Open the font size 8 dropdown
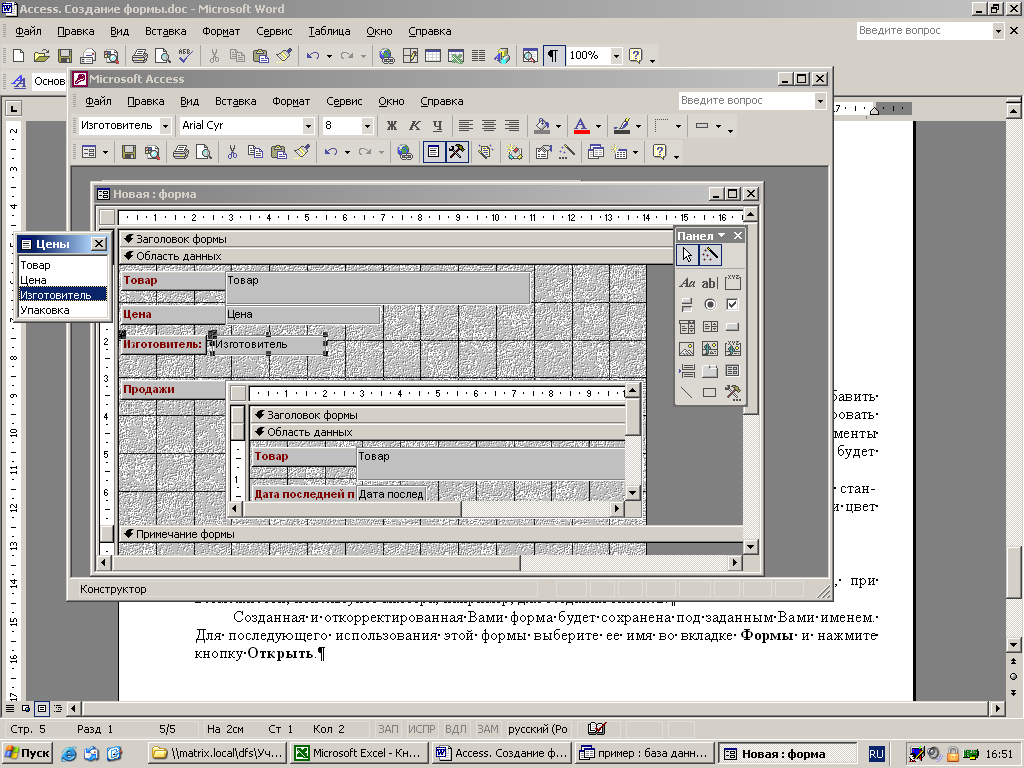This screenshot has height=768, width=1024. 367,125
